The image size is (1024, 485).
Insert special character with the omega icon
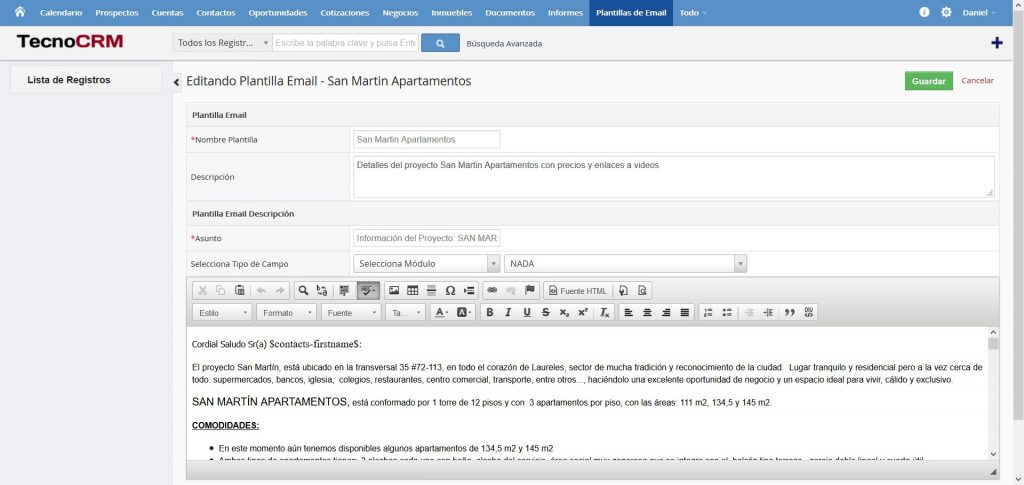pos(450,291)
